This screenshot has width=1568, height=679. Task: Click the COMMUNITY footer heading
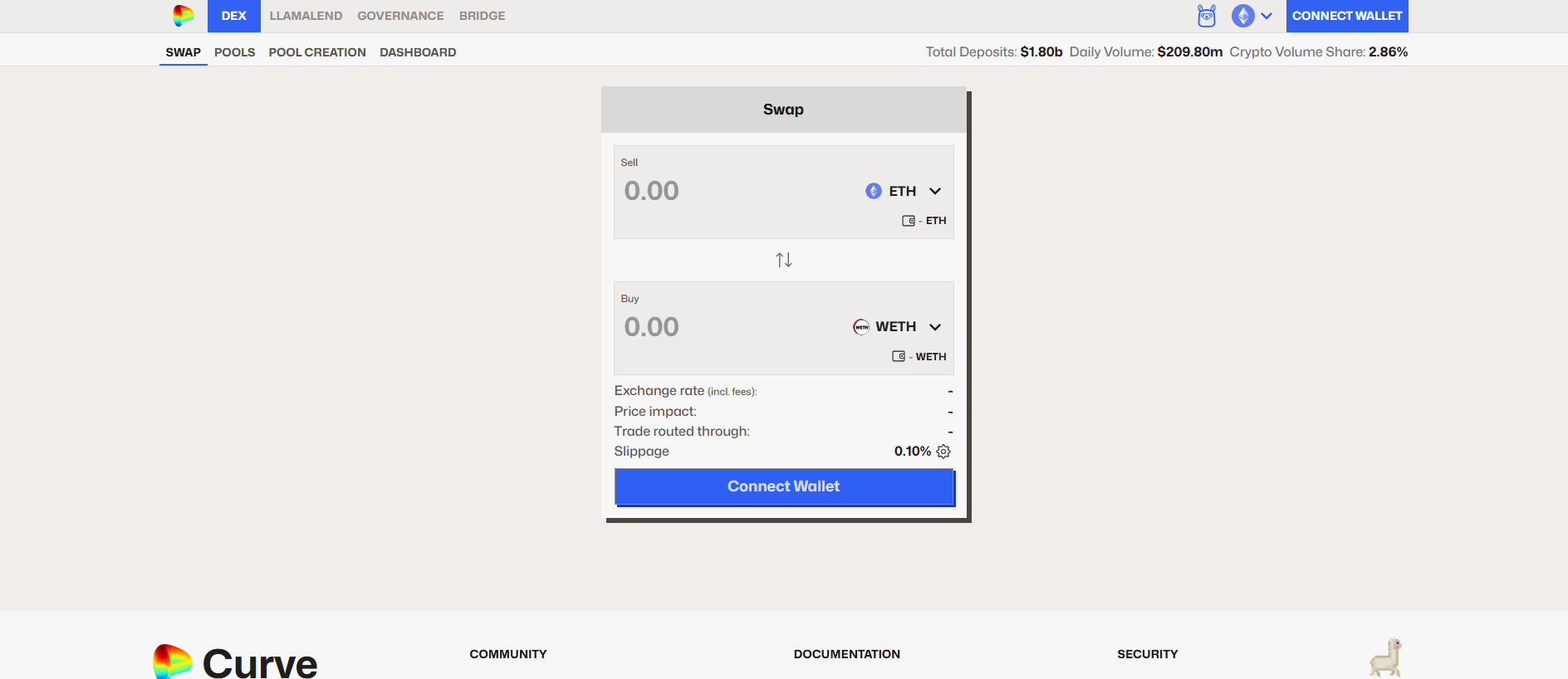click(508, 654)
